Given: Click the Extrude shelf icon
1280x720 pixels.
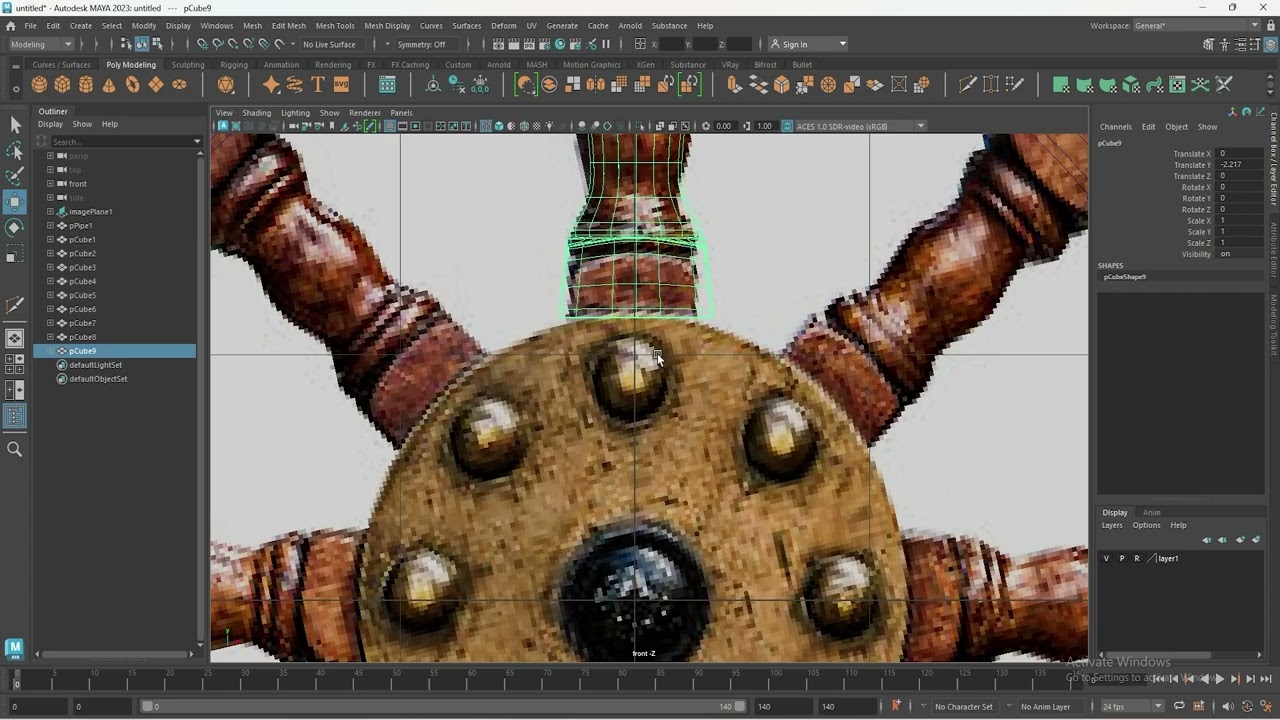Looking at the screenshot, I should point(735,85).
